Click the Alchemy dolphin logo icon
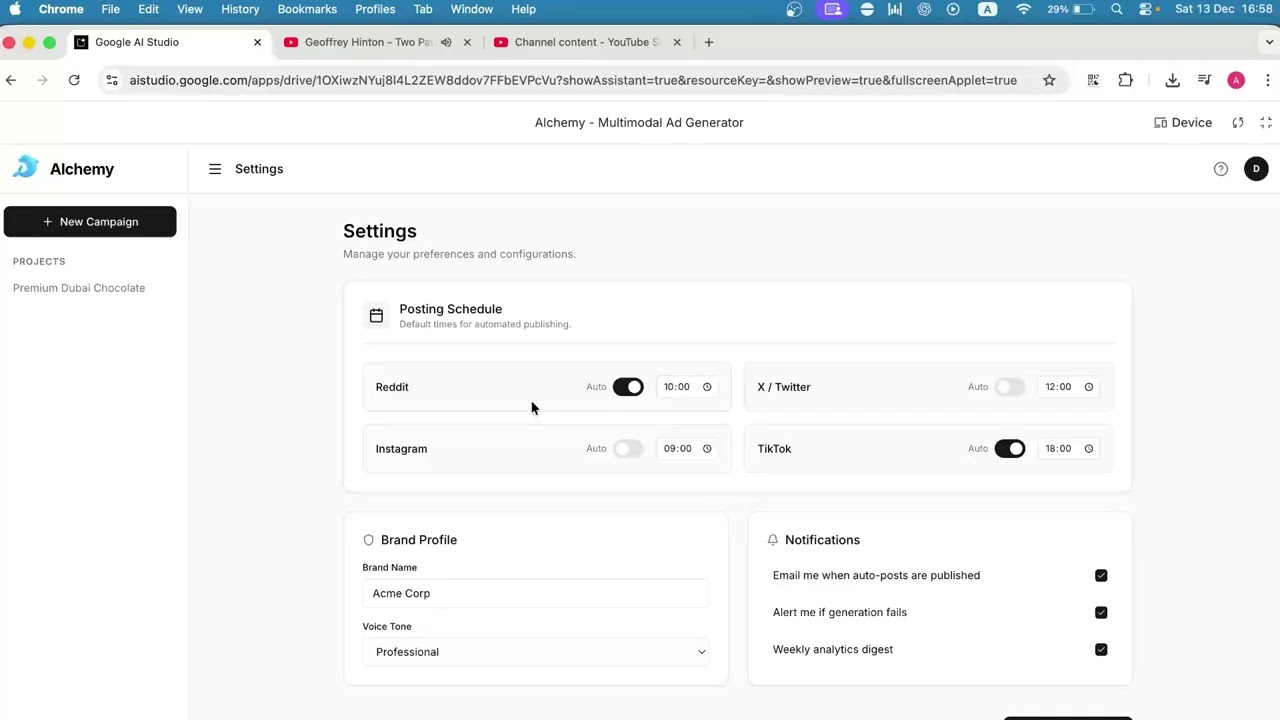 pyautogui.click(x=26, y=168)
